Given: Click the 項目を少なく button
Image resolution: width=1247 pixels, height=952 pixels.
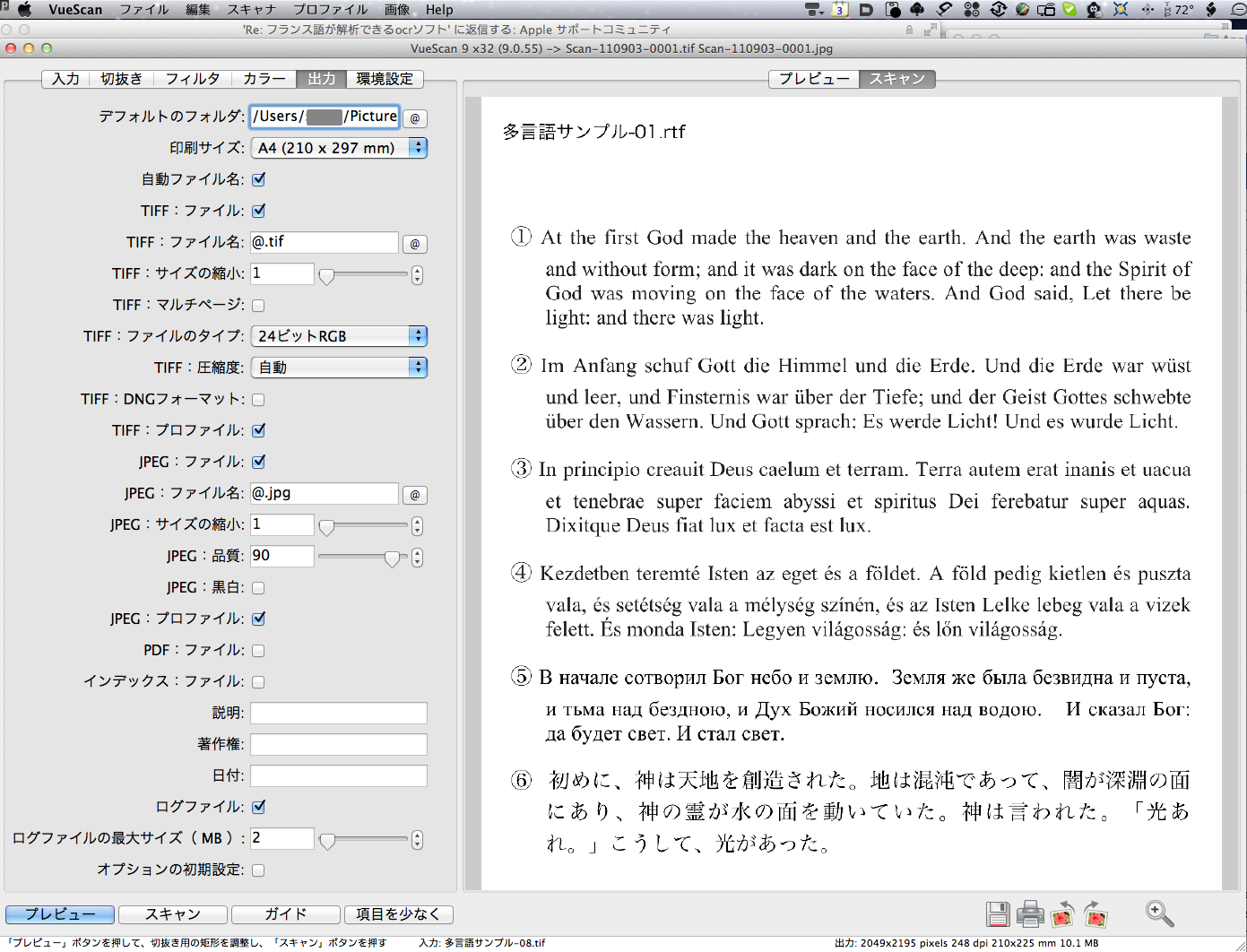Looking at the screenshot, I should coord(399,914).
